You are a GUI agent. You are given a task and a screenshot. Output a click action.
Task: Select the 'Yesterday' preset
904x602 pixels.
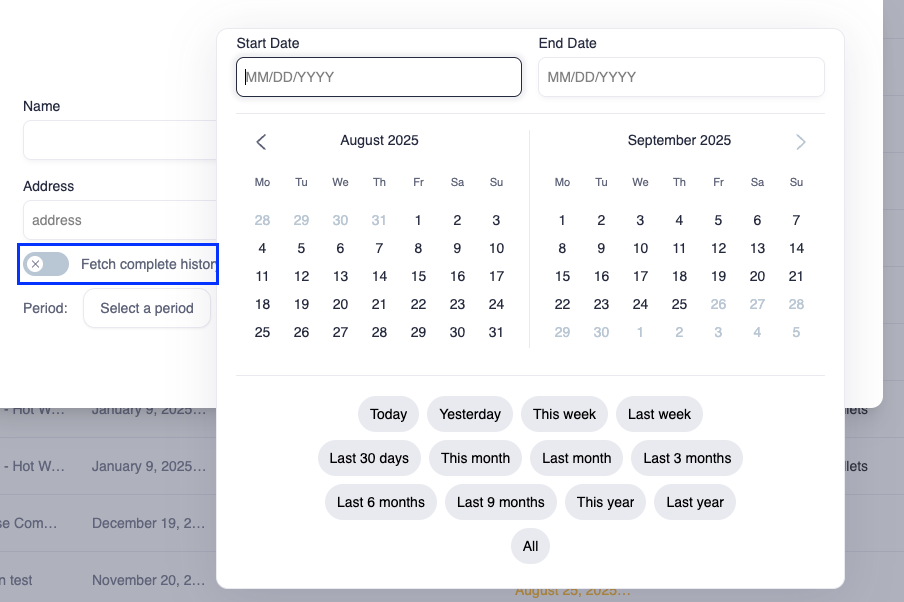click(x=469, y=414)
